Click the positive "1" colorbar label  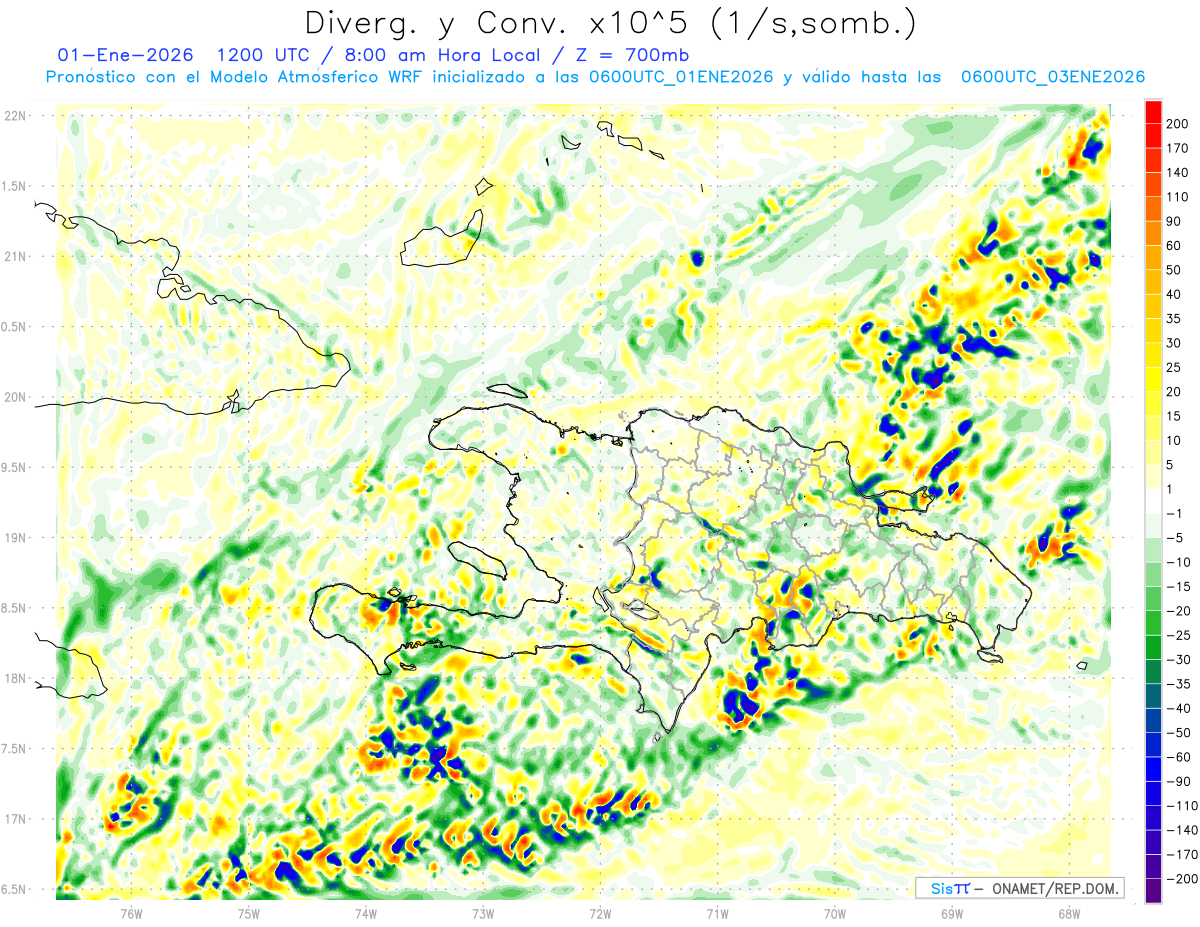coord(1169,489)
